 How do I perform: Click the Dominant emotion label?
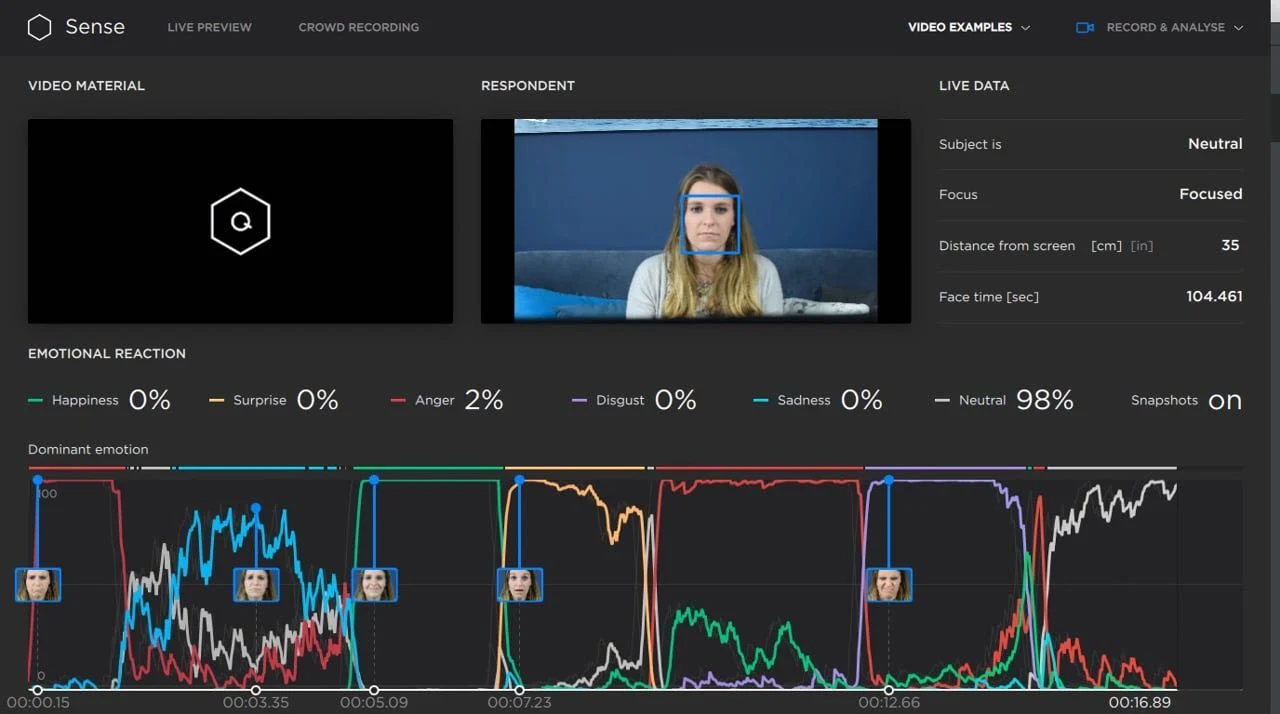click(88, 450)
